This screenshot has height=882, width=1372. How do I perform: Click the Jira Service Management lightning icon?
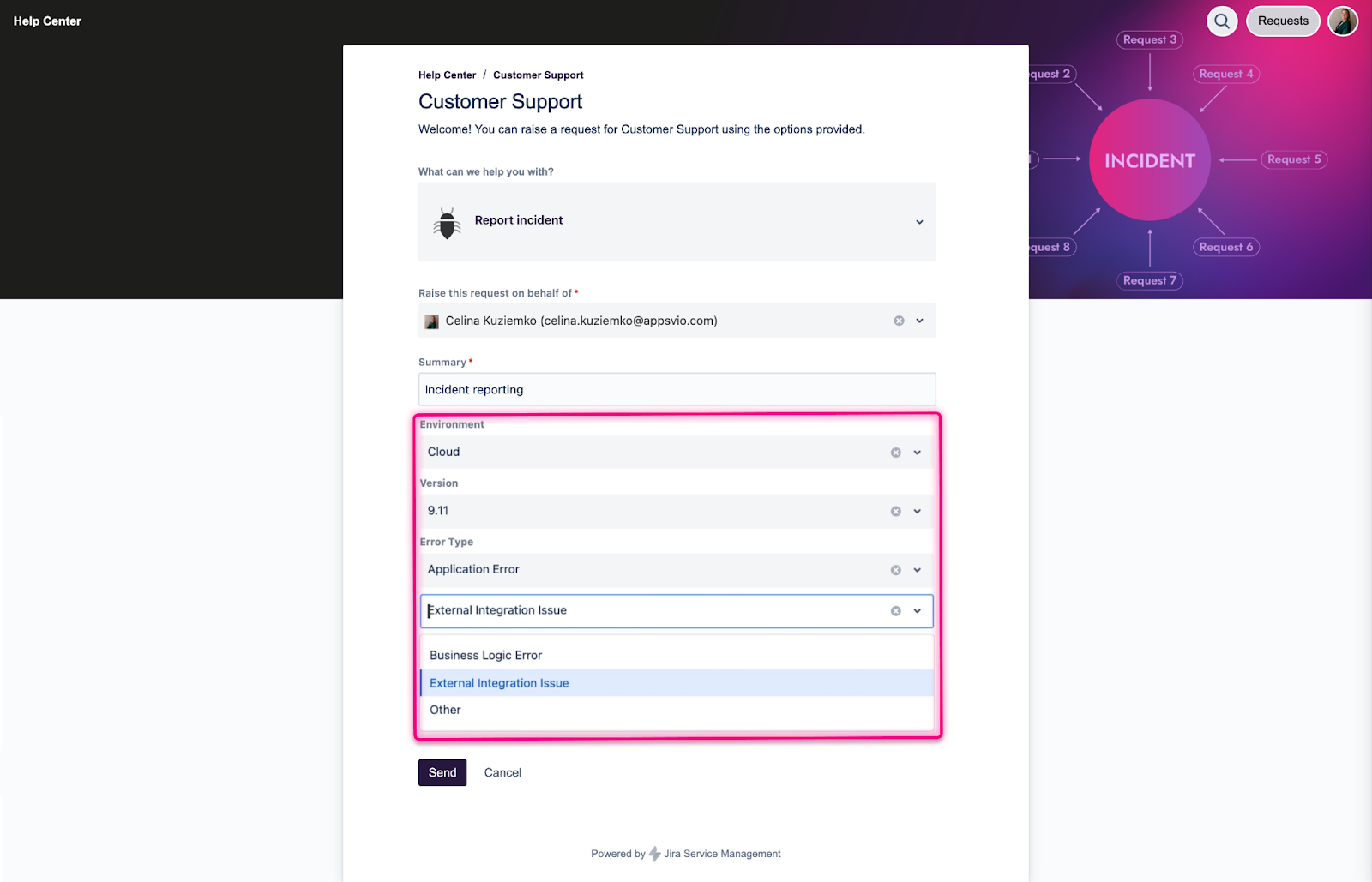pyautogui.click(x=653, y=853)
